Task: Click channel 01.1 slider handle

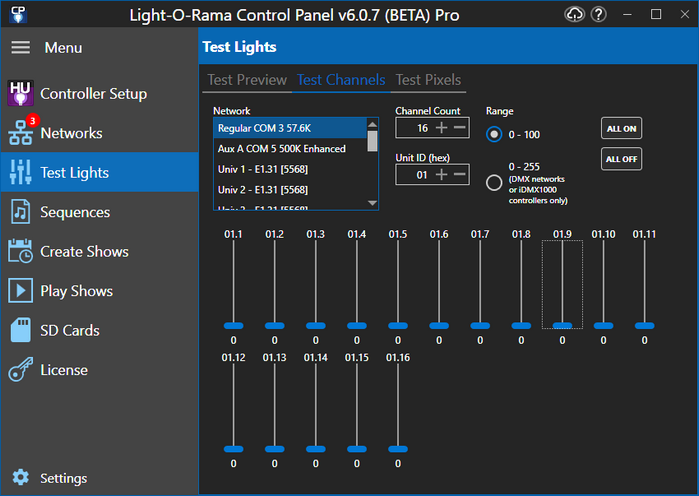Action: pyautogui.click(x=233, y=326)
